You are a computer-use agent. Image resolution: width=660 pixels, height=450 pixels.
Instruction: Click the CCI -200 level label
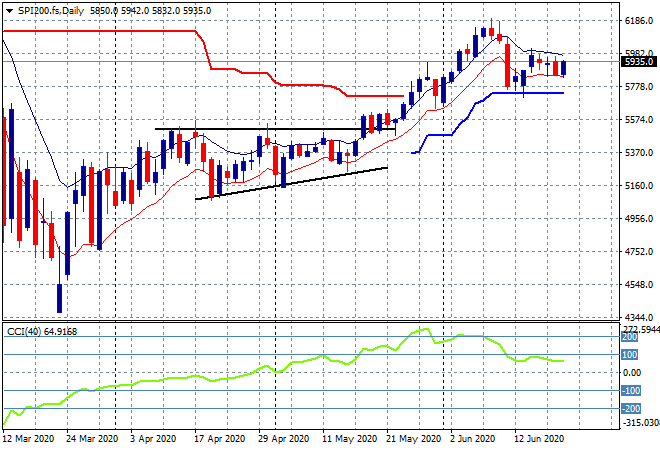click(631, 409)
